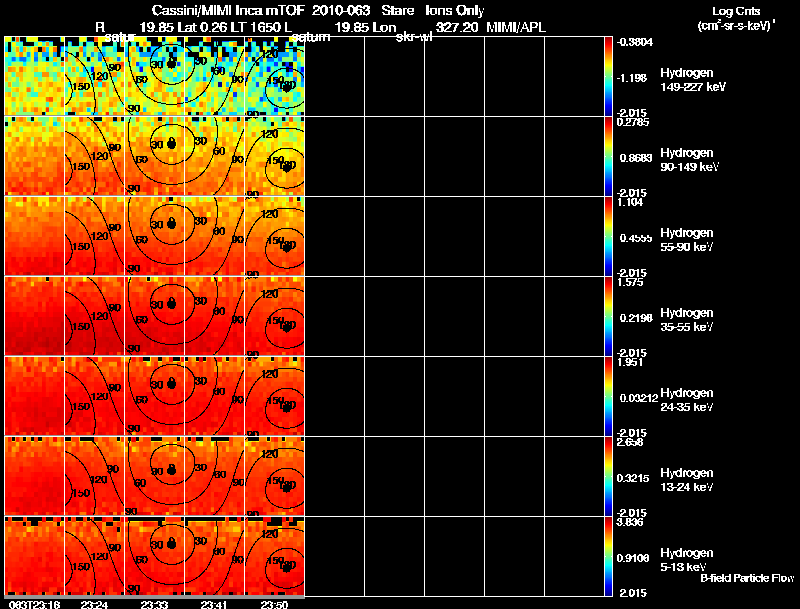Click the Hydrogen 13-24 keV label

687,480
